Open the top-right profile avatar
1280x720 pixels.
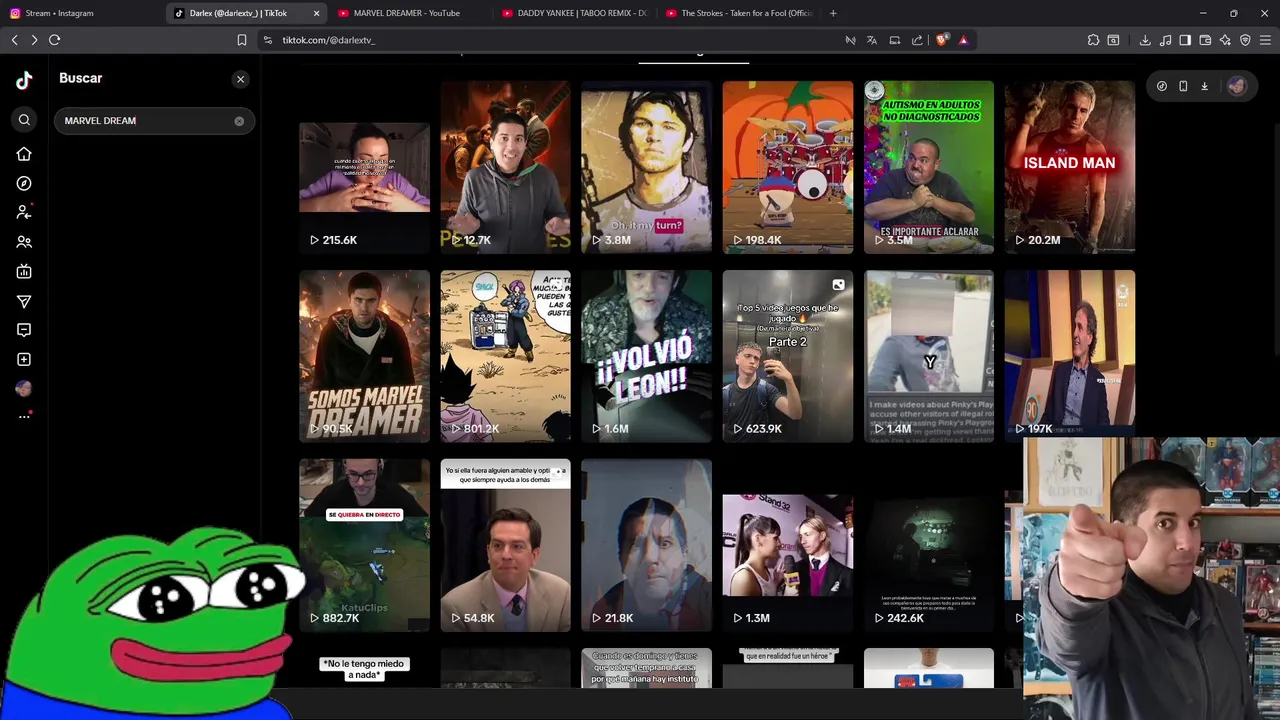[x=1237, y=86]
